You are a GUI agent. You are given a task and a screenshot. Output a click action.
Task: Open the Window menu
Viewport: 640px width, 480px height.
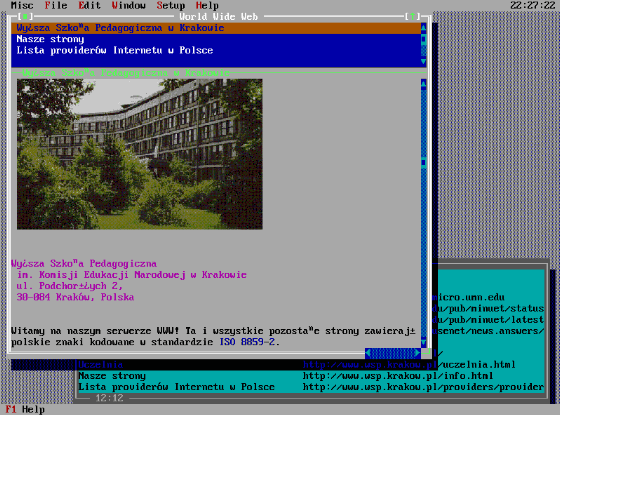pyautogui.click(x=129, y=5)
